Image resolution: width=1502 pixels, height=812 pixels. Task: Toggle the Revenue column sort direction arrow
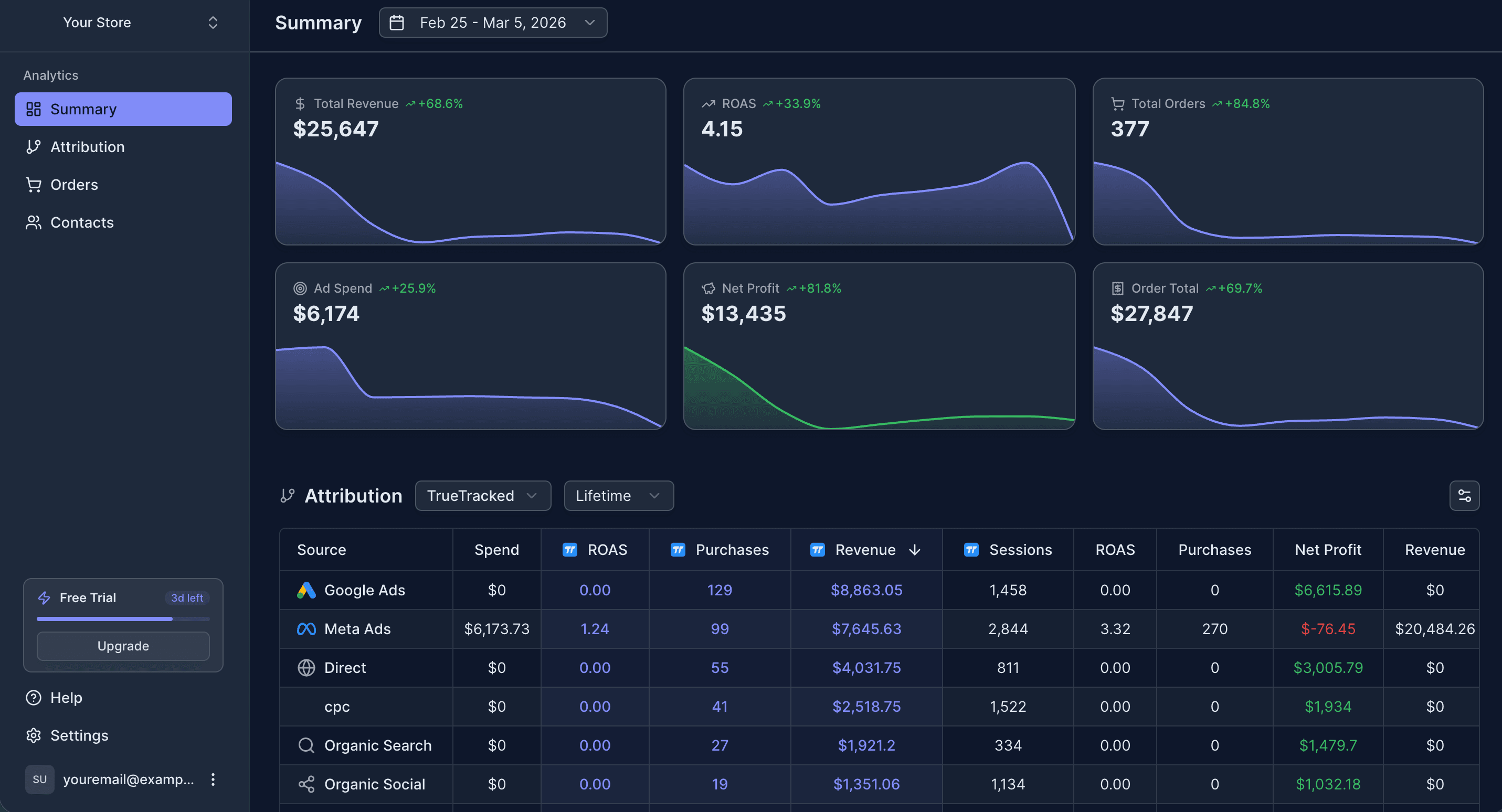[914, 550]
